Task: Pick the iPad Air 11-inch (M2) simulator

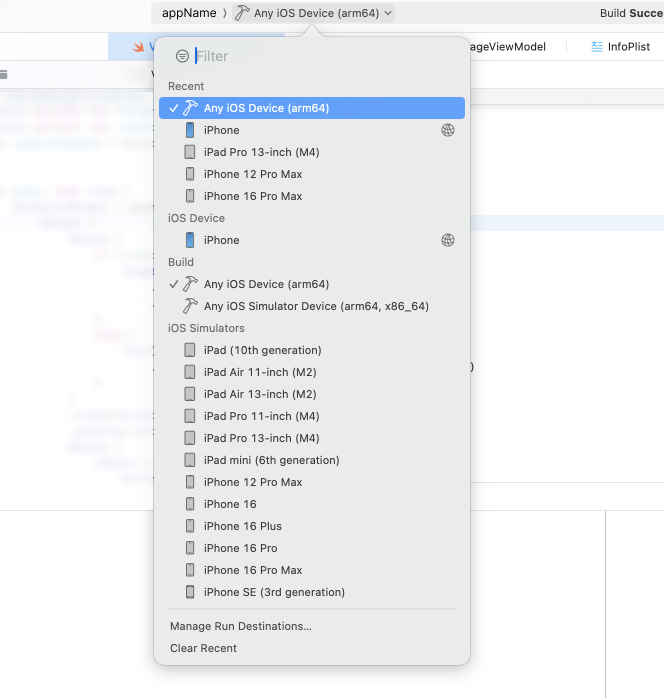Action: [312, 372]
